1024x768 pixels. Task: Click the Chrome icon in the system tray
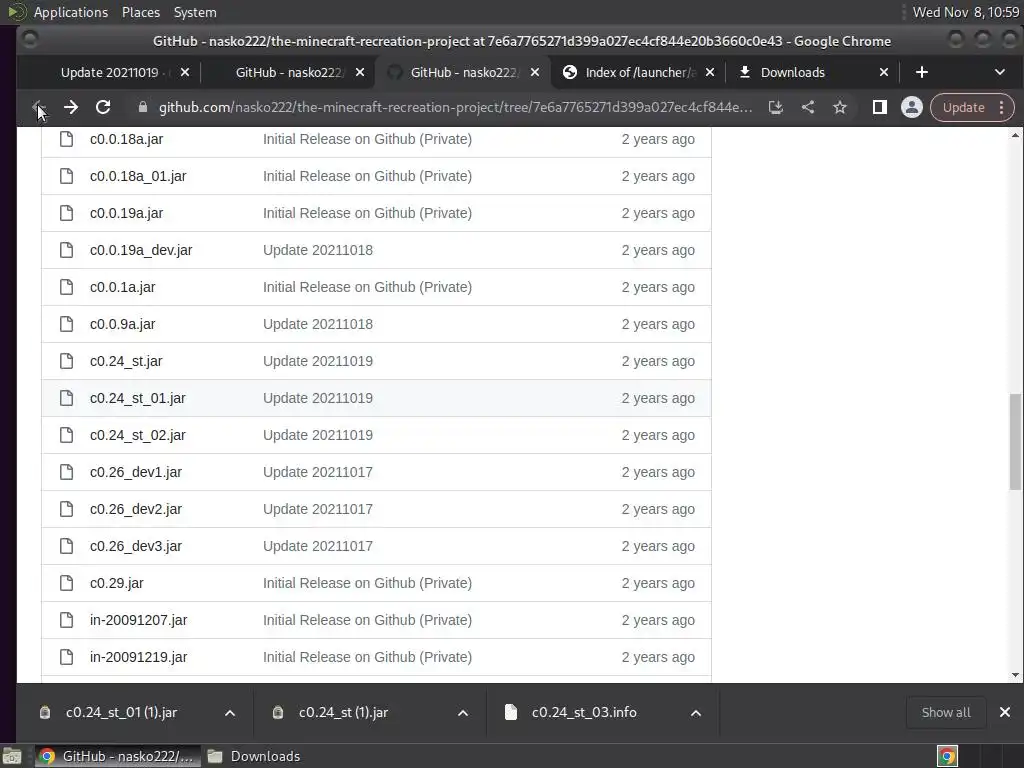pyautogui.click(x=947, y=756)
